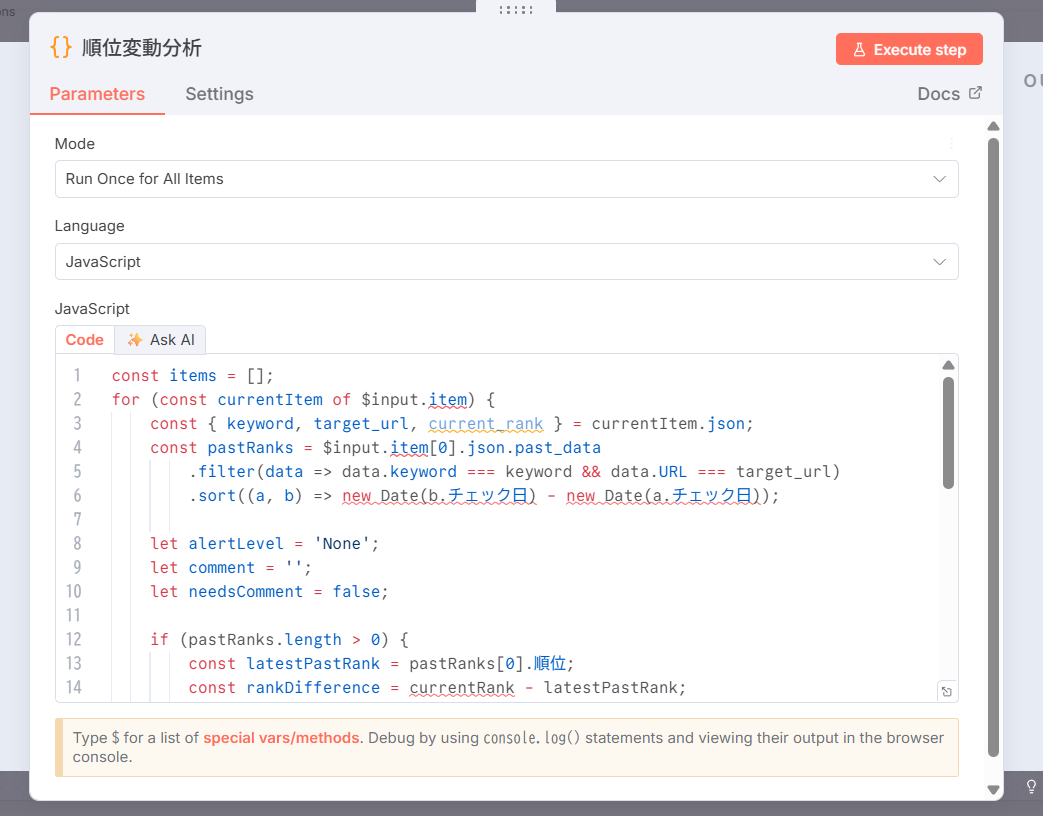This screenshot has height=816, width=1043.
Task: Switch to the Settings tab
Action: tap(219, 94)
